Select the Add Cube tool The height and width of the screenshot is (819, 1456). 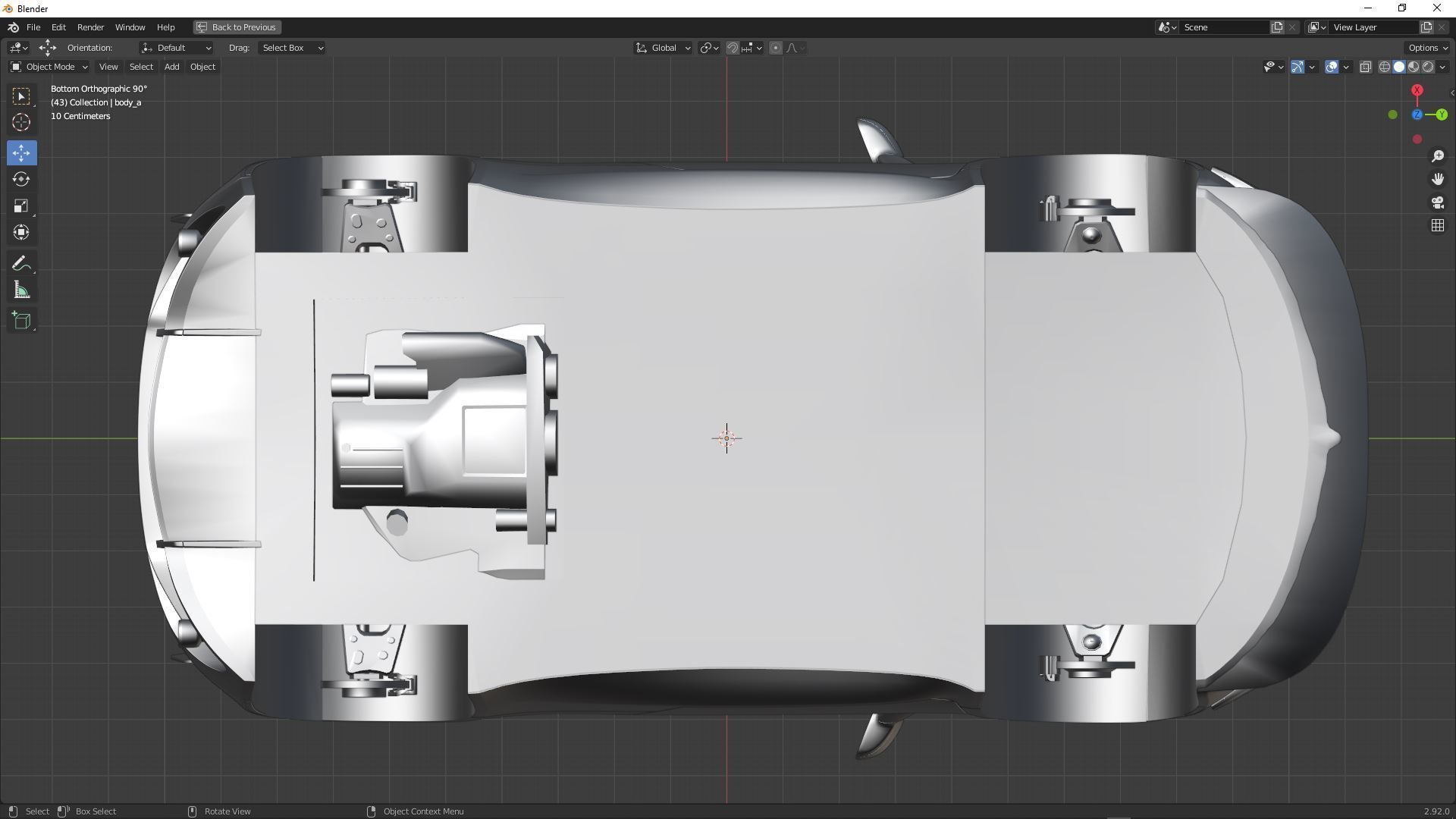[x=21, y=321]
